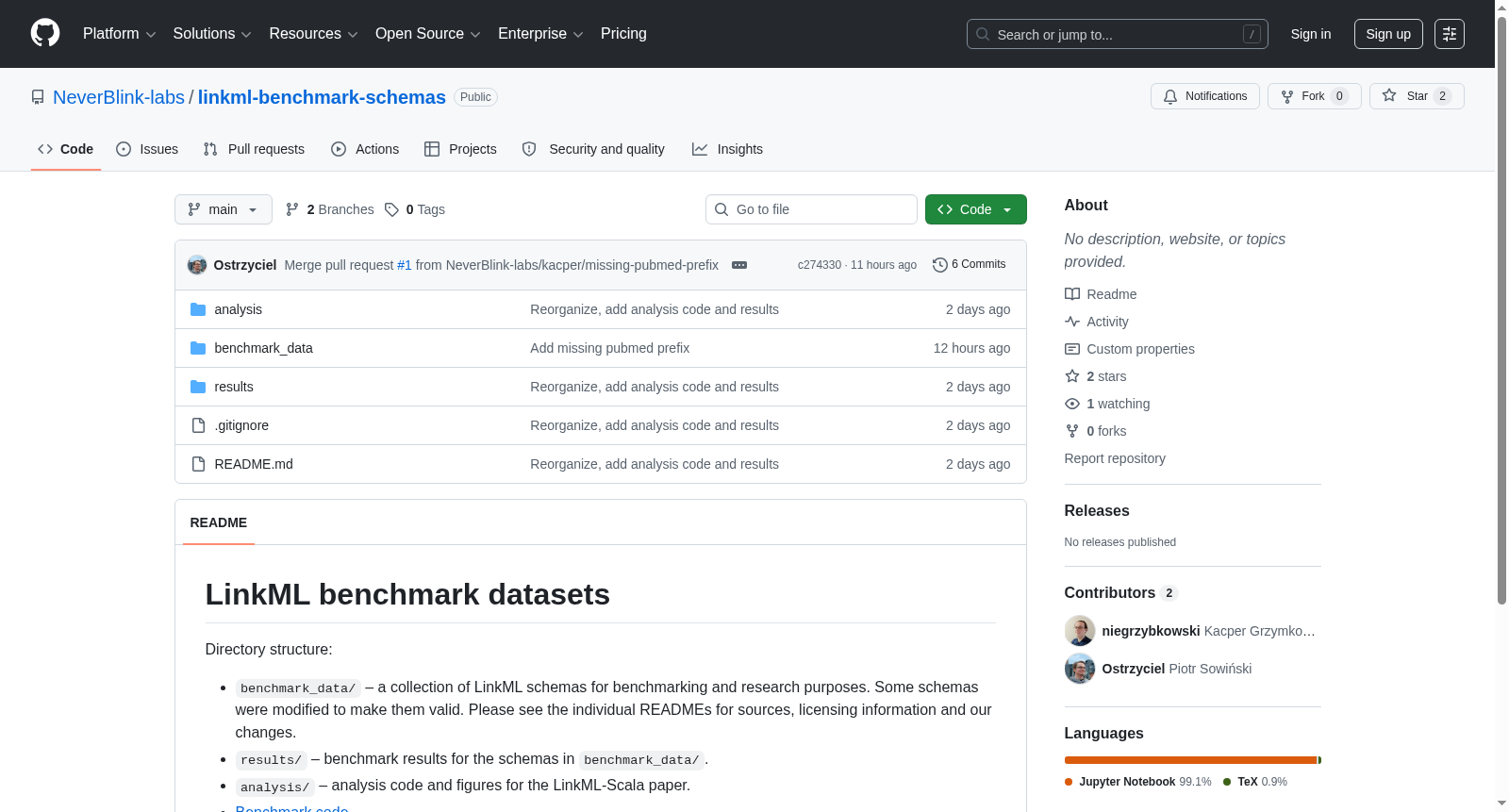
Task: Click the repository icon beside NeverBlink-labs
Action: point(38,97)
